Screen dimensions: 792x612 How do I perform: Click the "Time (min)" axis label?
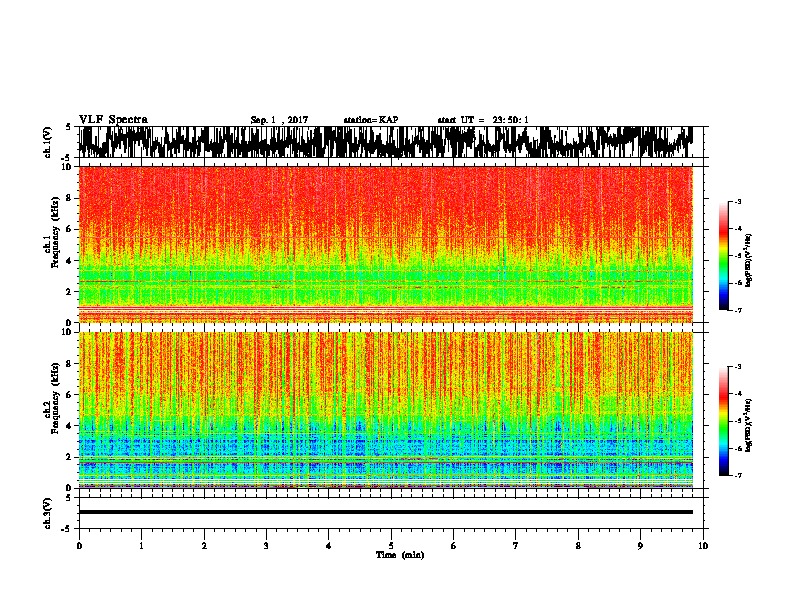click(x=400, y=555)
